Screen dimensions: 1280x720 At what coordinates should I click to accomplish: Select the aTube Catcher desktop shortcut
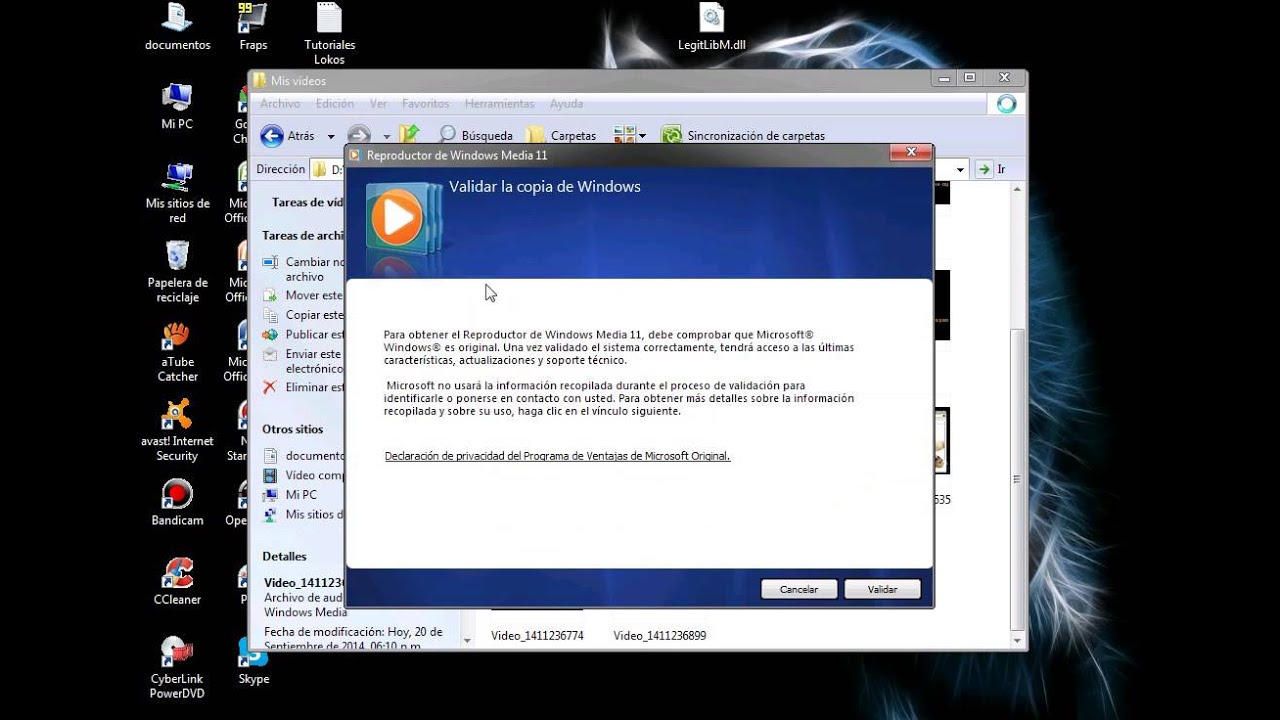[x=177, y=352]
